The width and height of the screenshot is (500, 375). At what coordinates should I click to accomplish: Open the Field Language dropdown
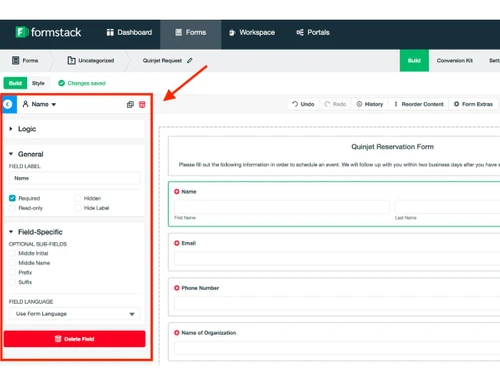click(74, 314)
